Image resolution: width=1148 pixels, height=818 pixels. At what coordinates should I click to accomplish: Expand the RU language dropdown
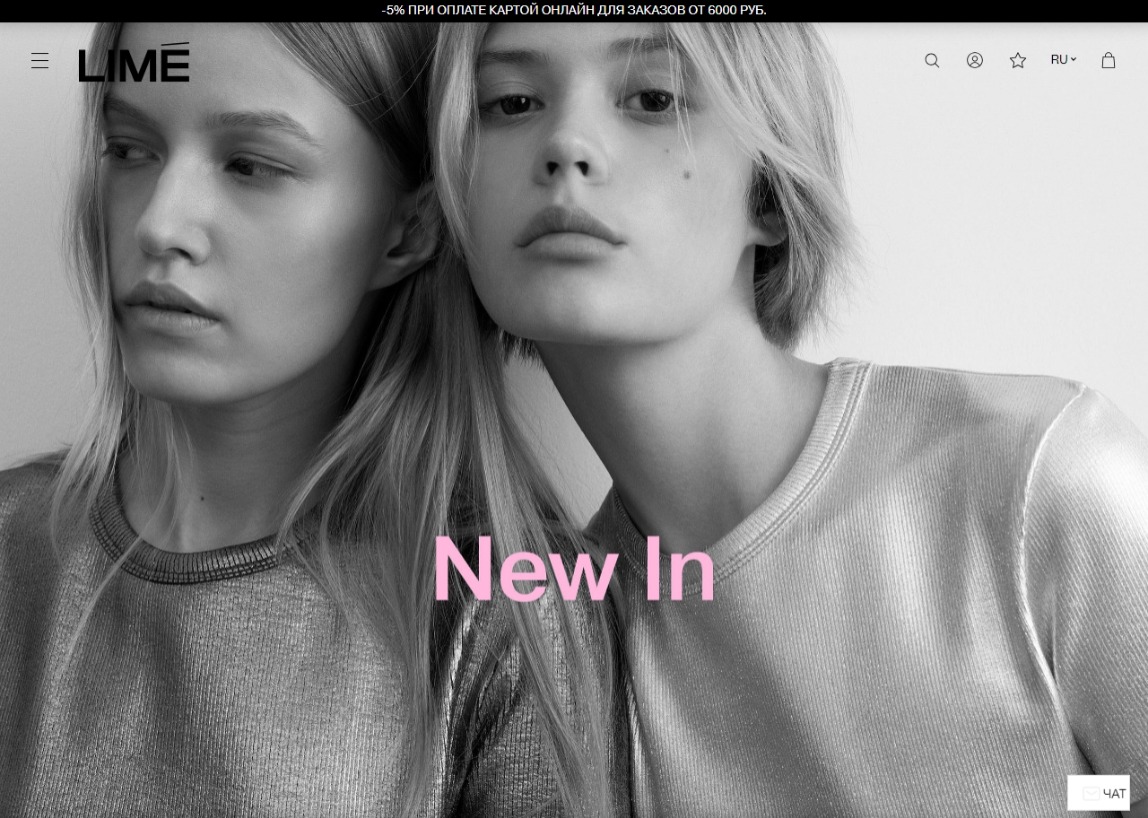click(x=1063, y=59)
